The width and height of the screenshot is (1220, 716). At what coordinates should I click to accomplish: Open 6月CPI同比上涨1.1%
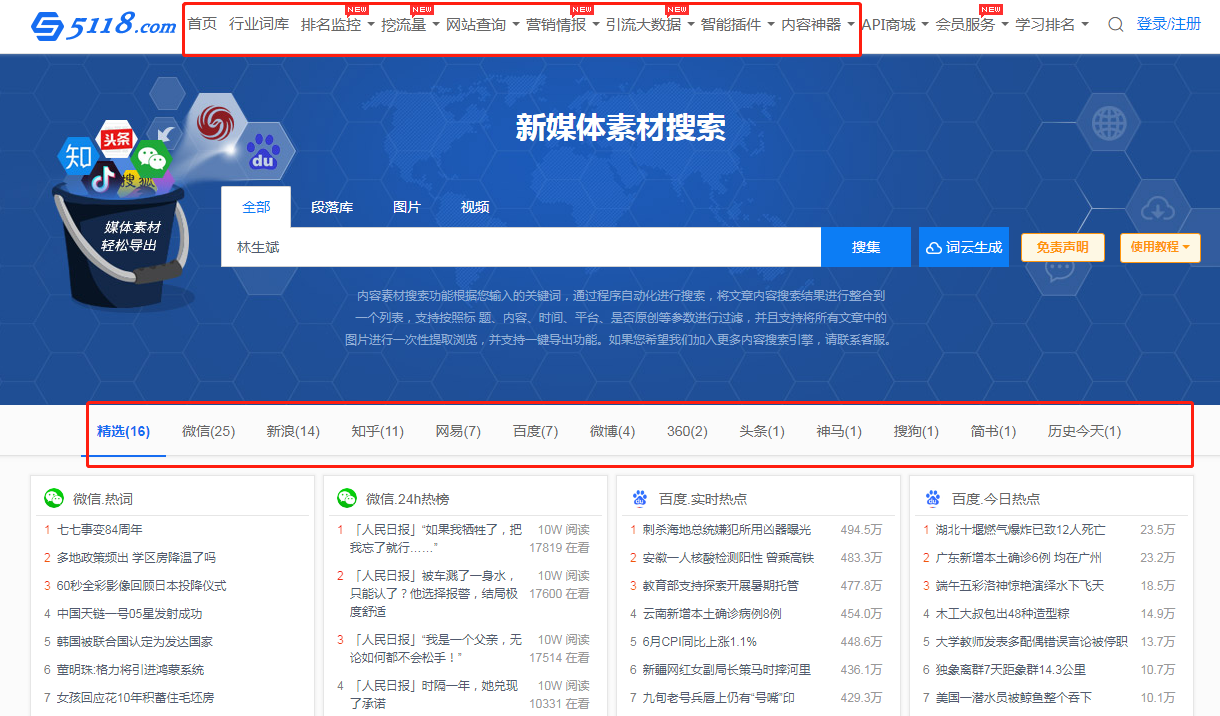click(699, 641)
